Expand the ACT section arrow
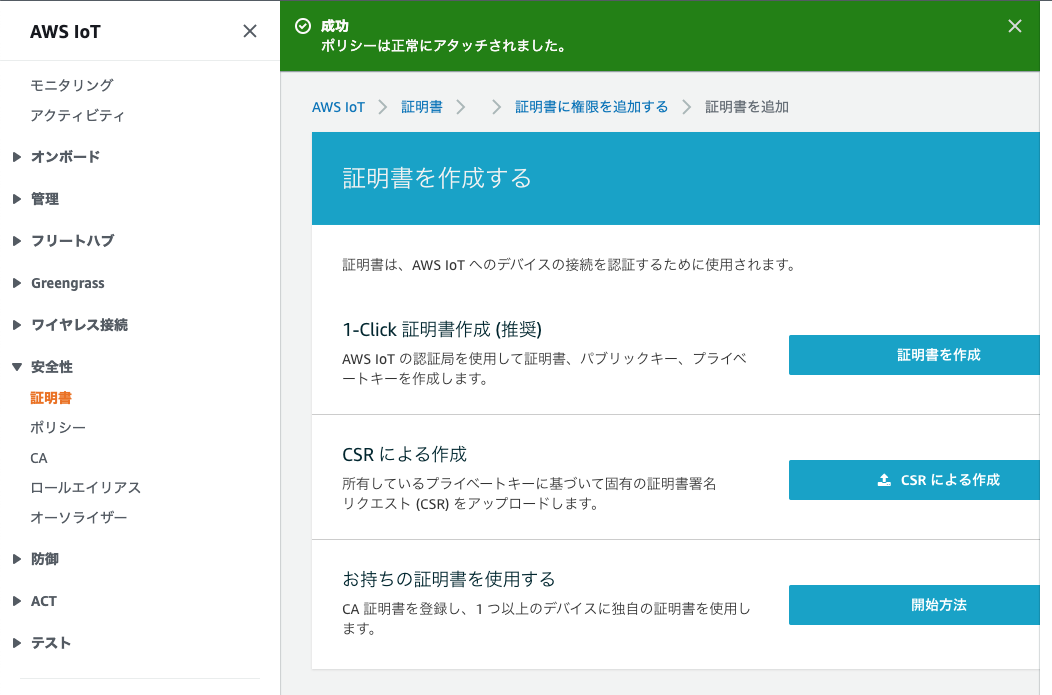 pyautogui.click(x=17, y=601)
